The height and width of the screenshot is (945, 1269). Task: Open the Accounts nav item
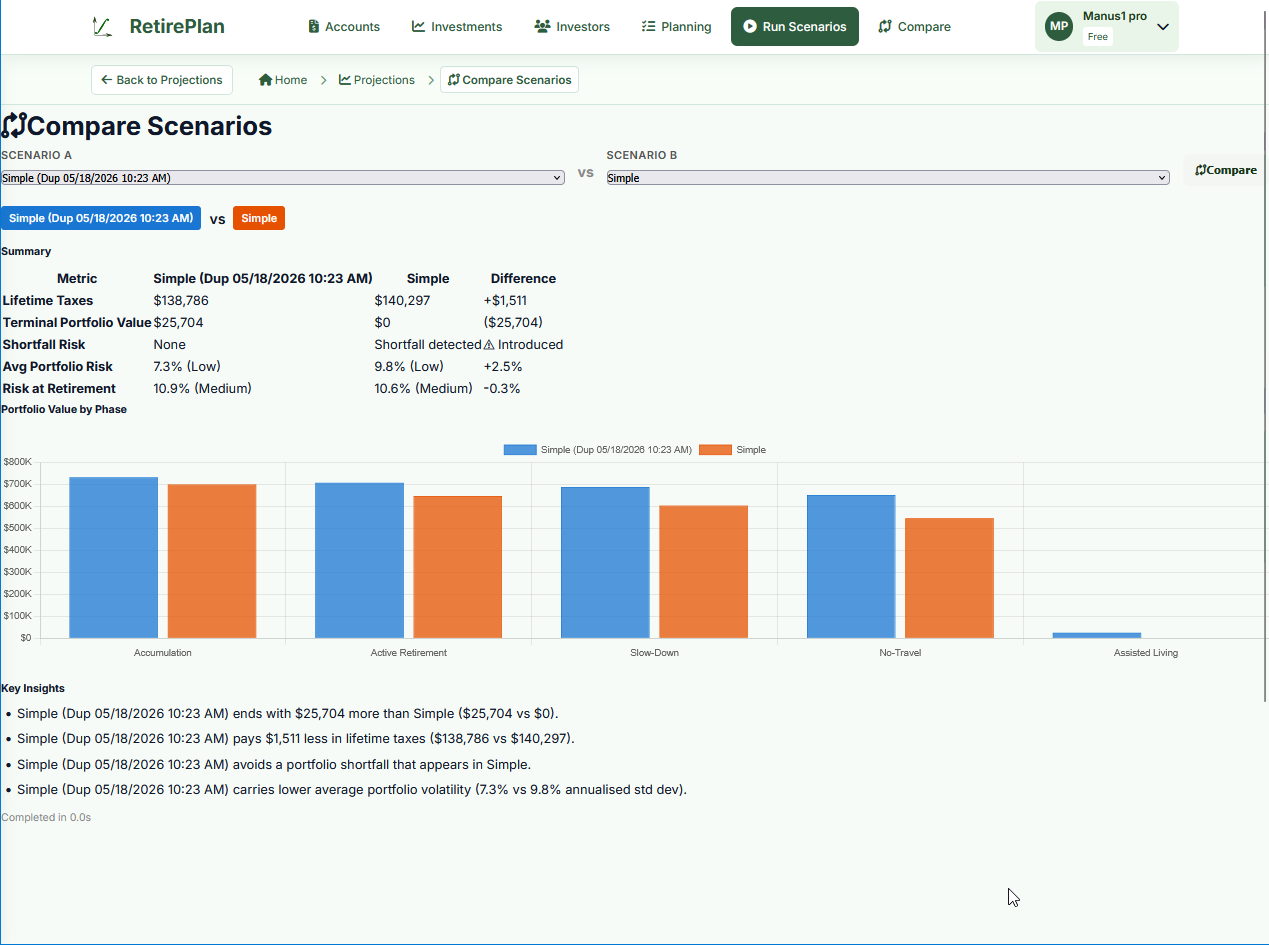pyautogui.click(x=344, y=27)
